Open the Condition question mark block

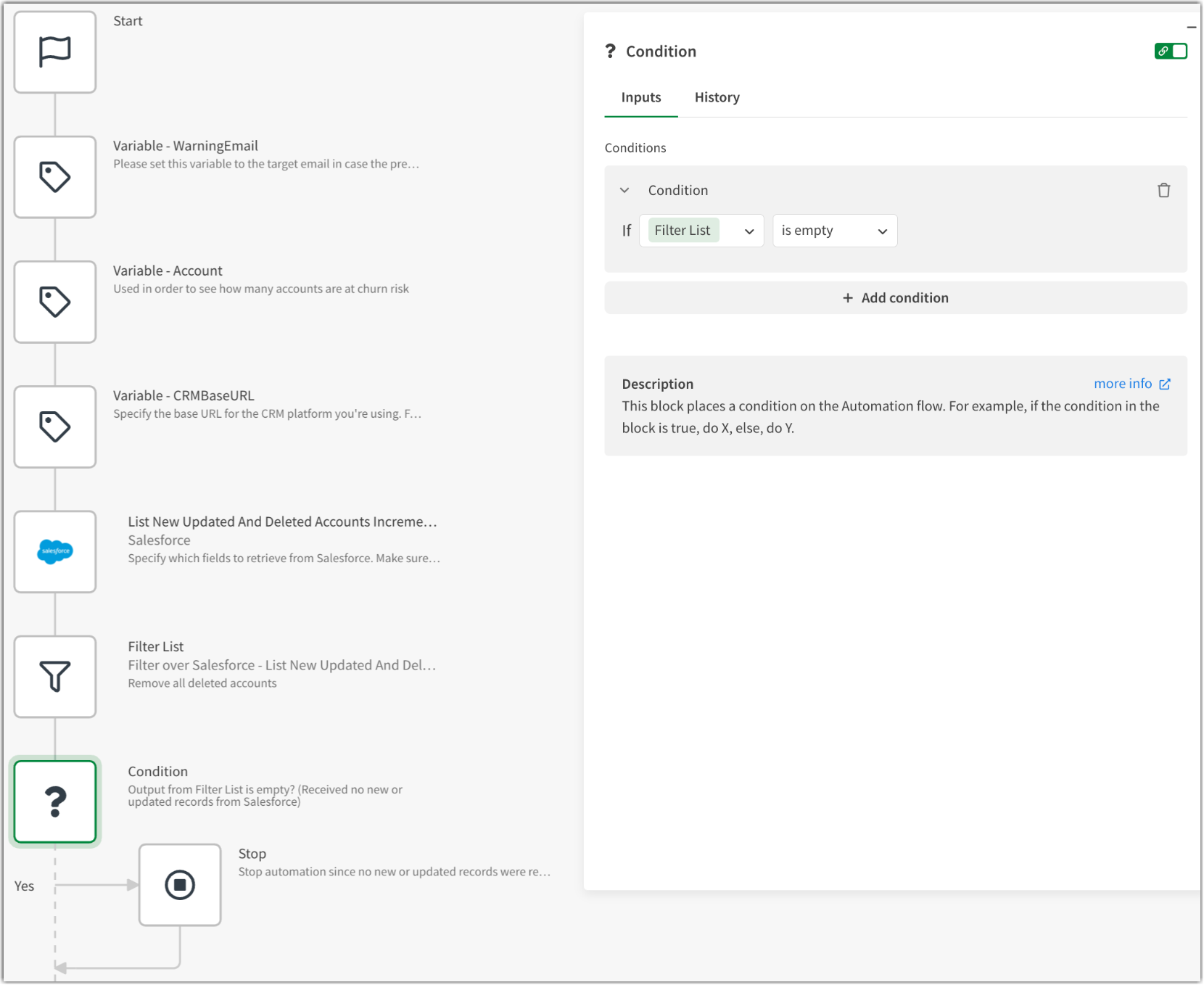(x=54, y=801)
